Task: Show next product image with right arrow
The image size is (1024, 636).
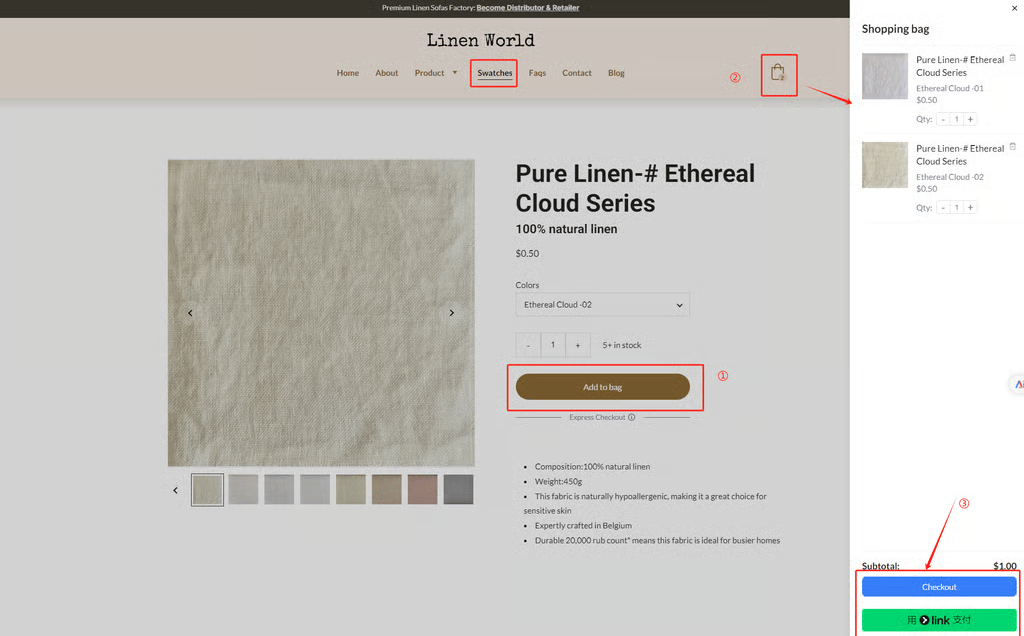Action: [451, 313]
